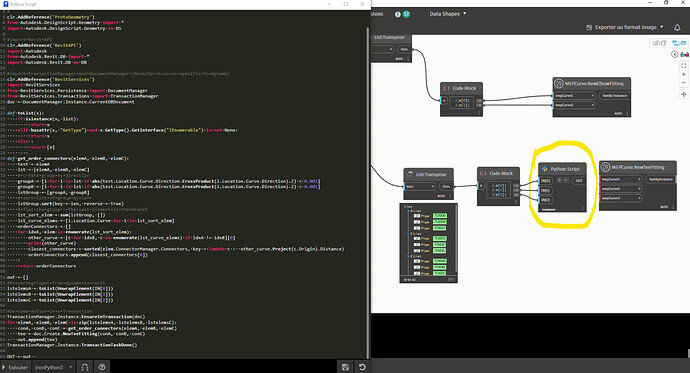Image resolution: width=690 pixels, height=373 pixels.
Task: Click mepCurve1 port on NewElbowFitting node
Action: 574,95
